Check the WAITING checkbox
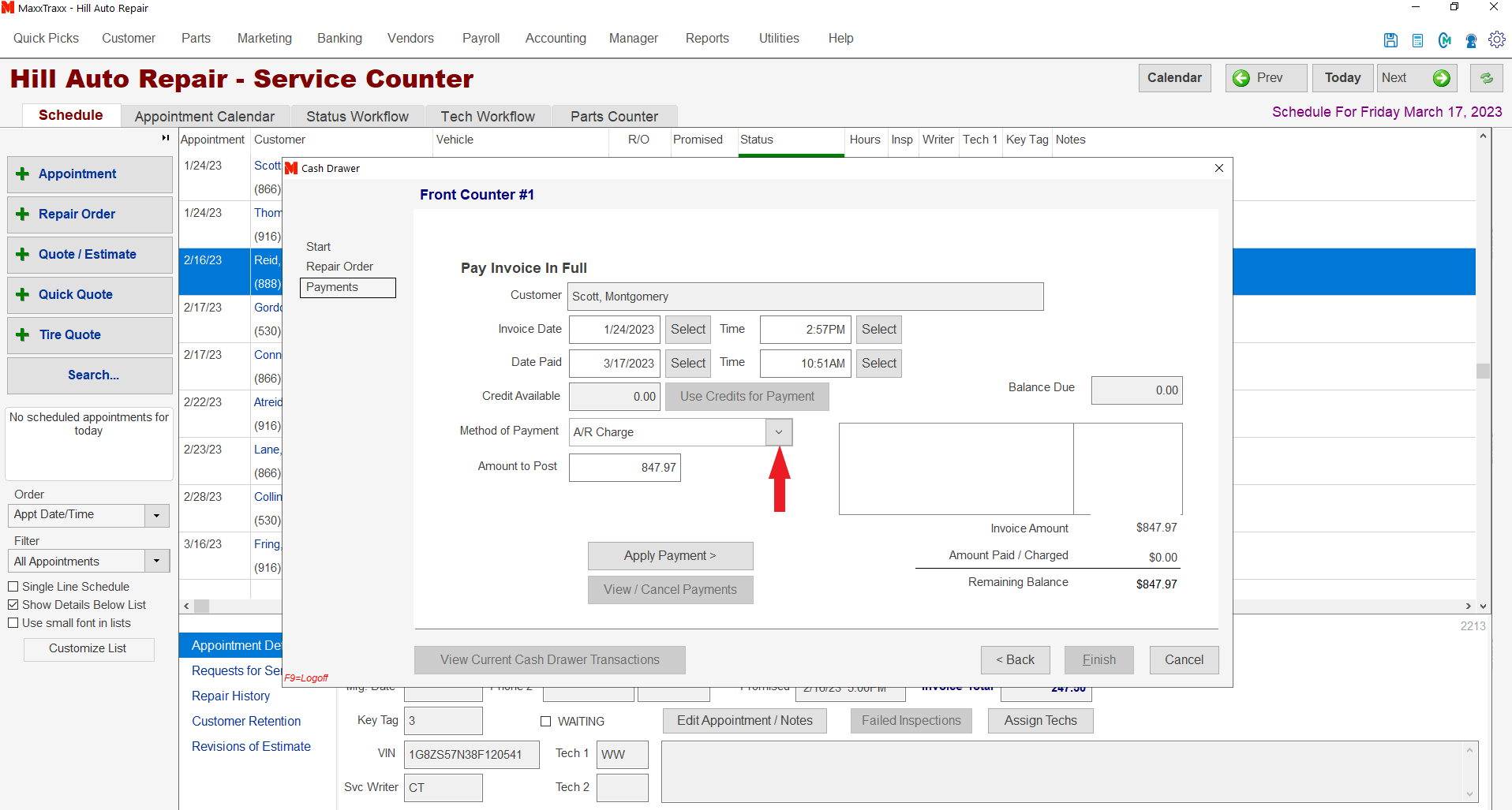The image size is (1512, 810). [x=545, y=722]
